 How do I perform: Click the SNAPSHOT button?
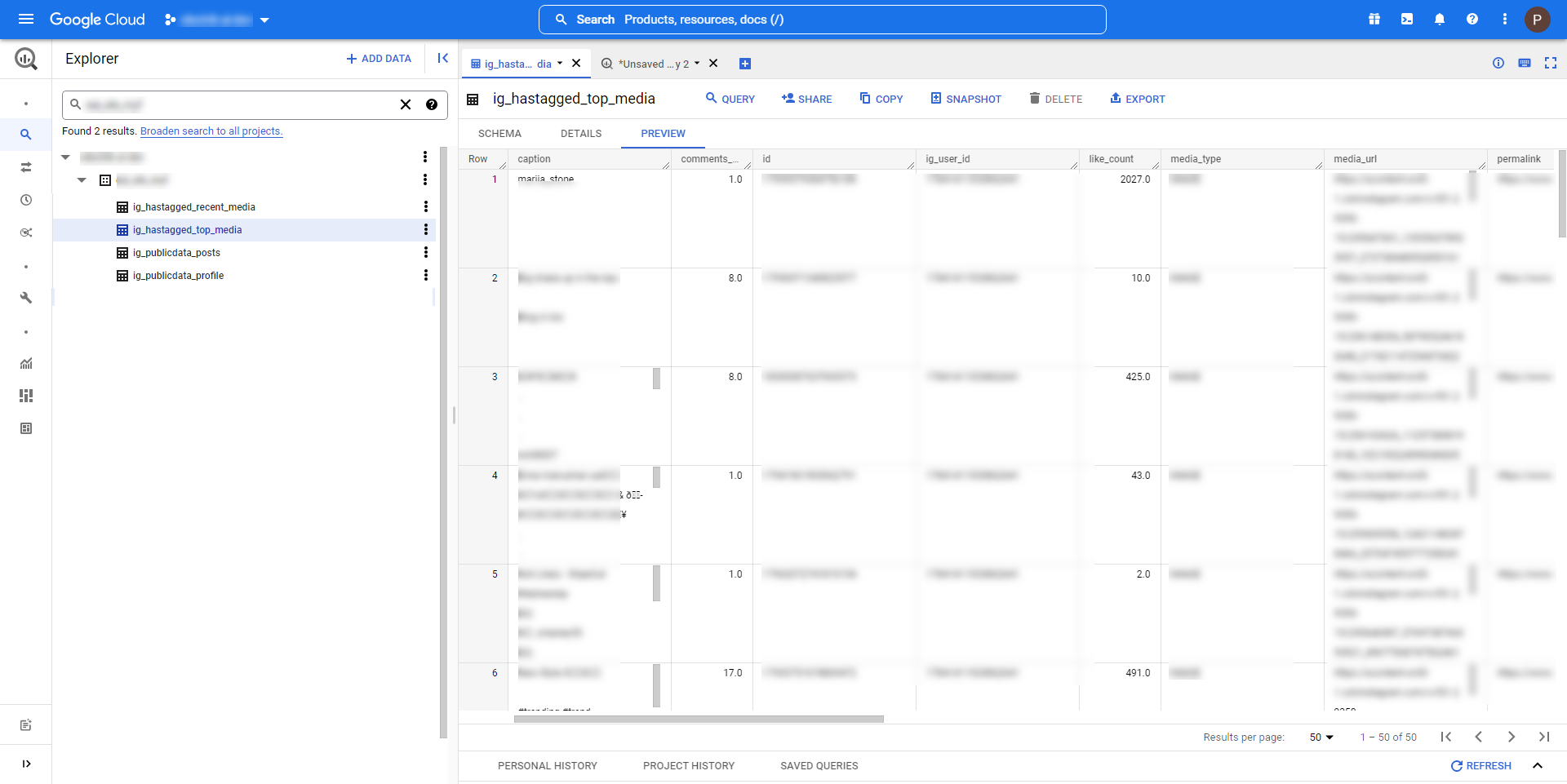pos(966,99)
